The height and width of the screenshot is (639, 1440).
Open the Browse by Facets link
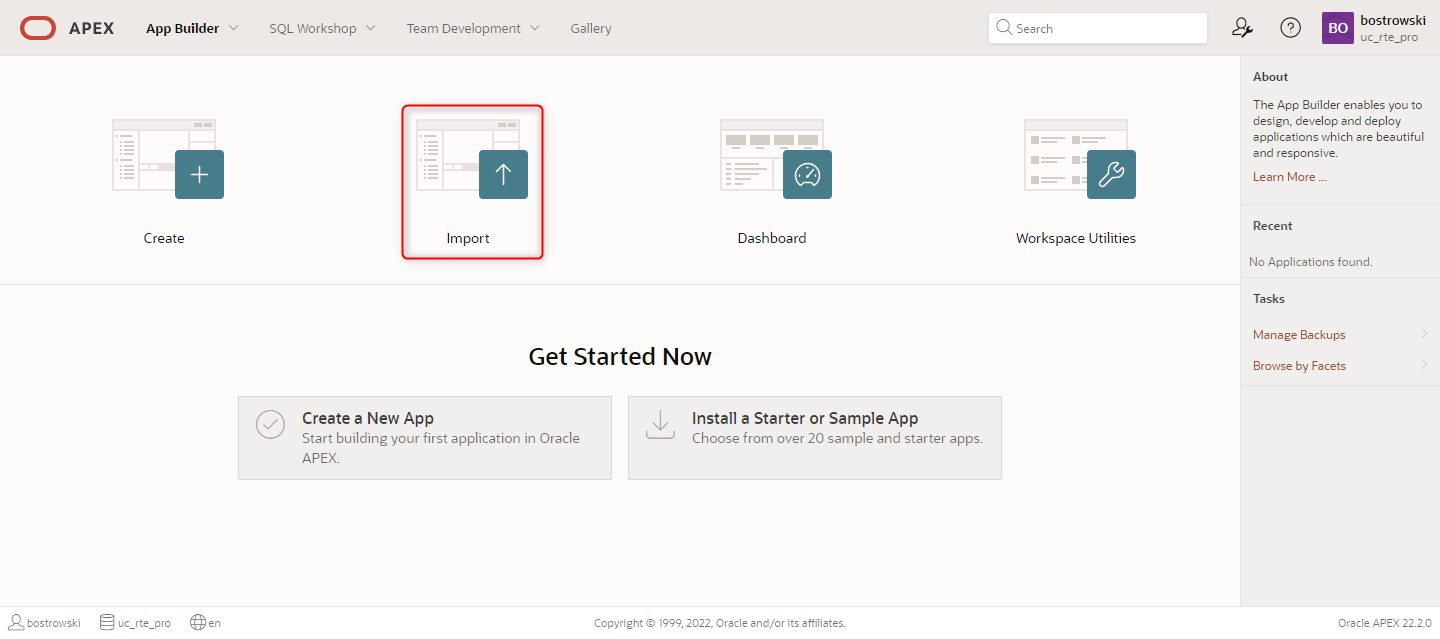pyautogui.click(x=1299, y=366)
